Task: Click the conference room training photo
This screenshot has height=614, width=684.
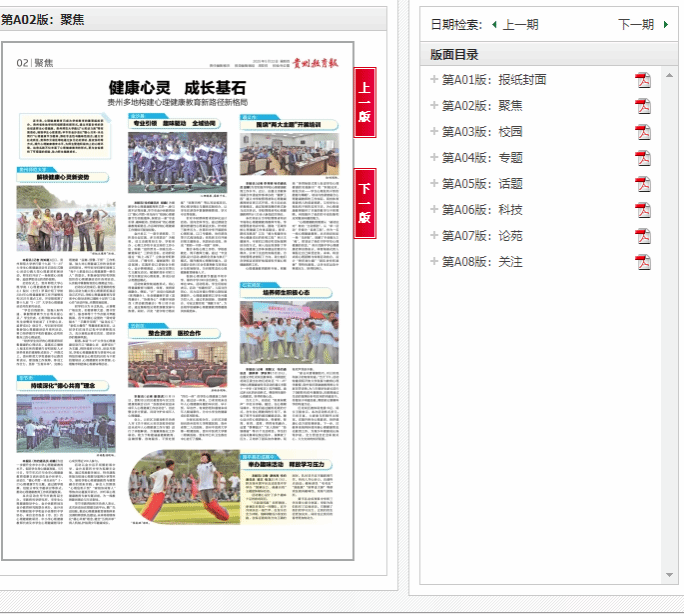Action: 289,154
